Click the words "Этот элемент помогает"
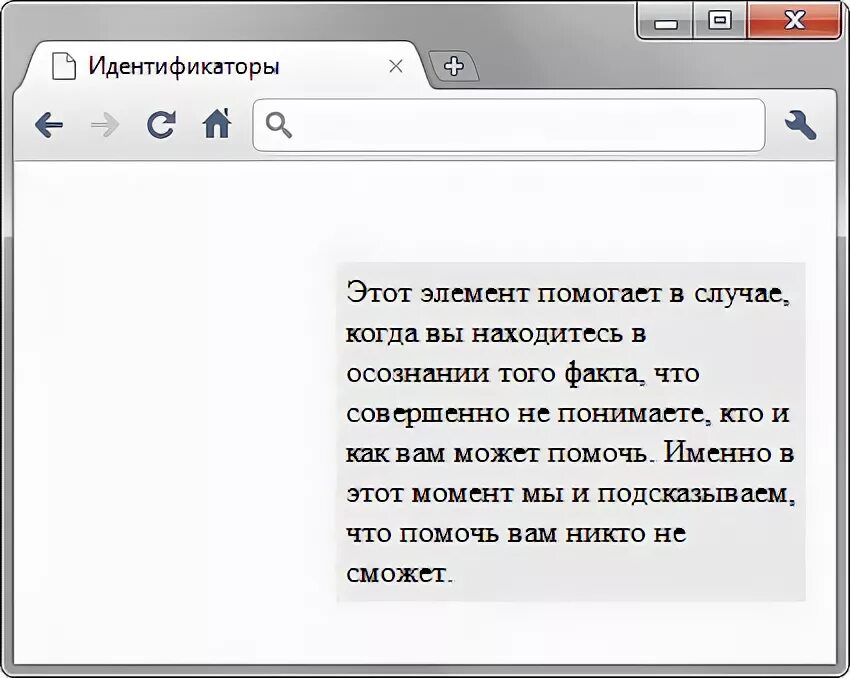The image size is (850, 678). tap(505, 293)
